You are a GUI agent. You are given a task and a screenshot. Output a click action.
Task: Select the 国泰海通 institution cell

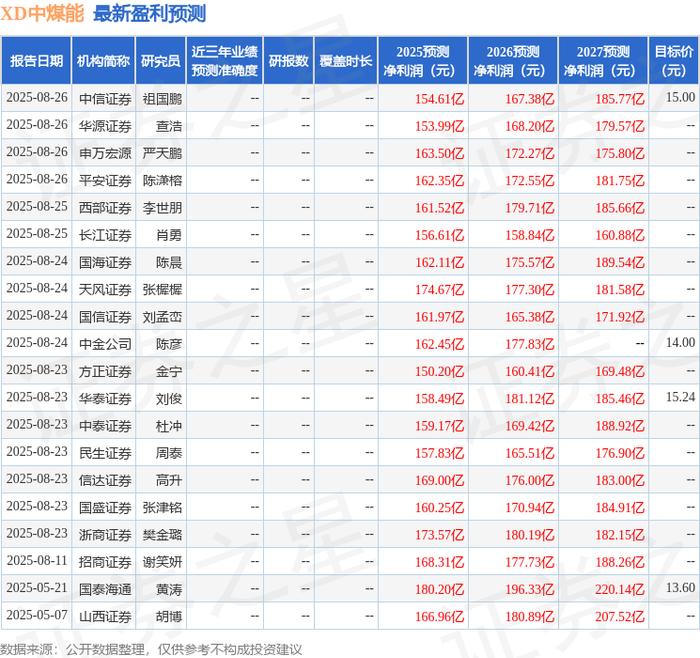pyautogui.click(x=105, y=589)
